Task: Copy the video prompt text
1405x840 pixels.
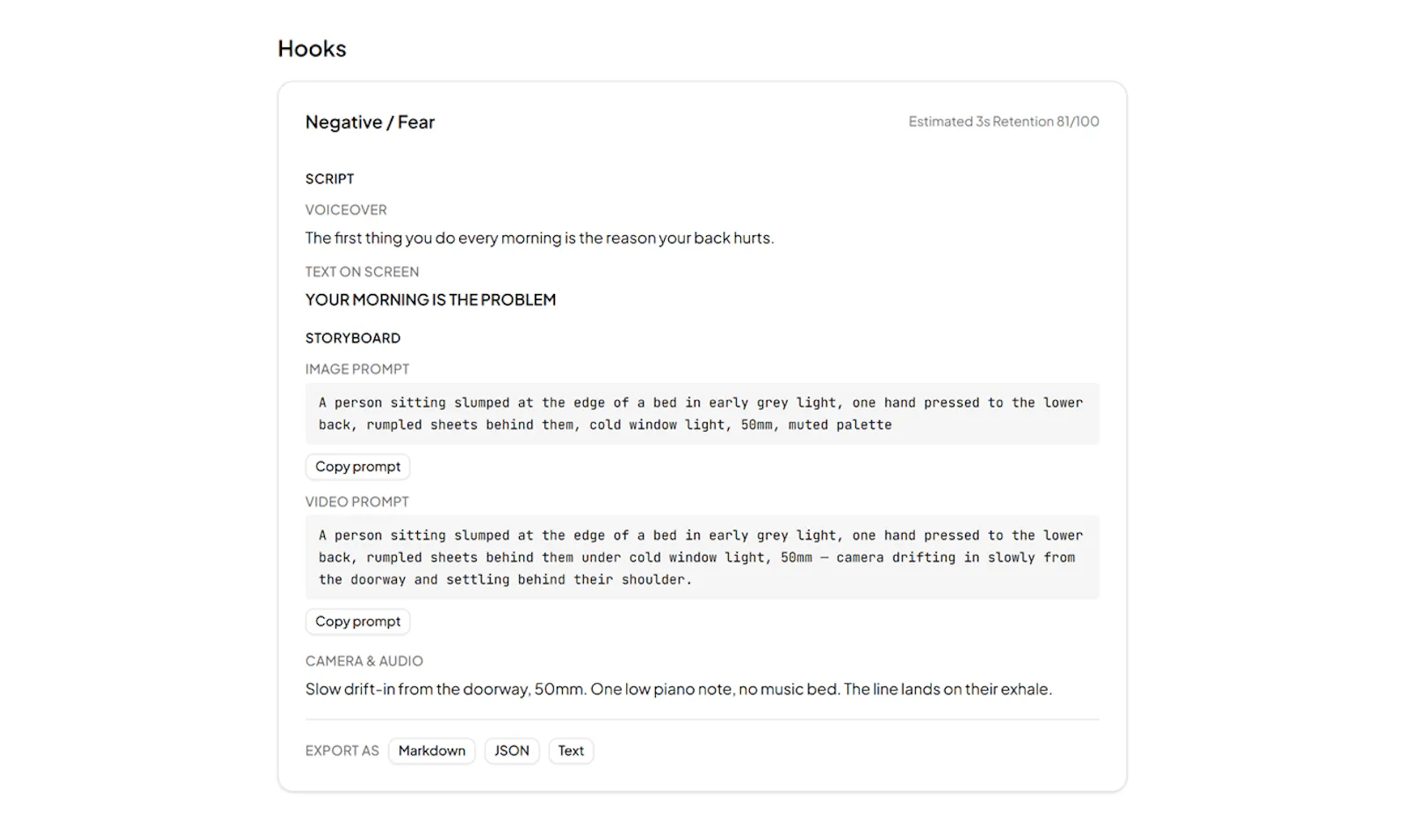Action: (x=357, y=621)
